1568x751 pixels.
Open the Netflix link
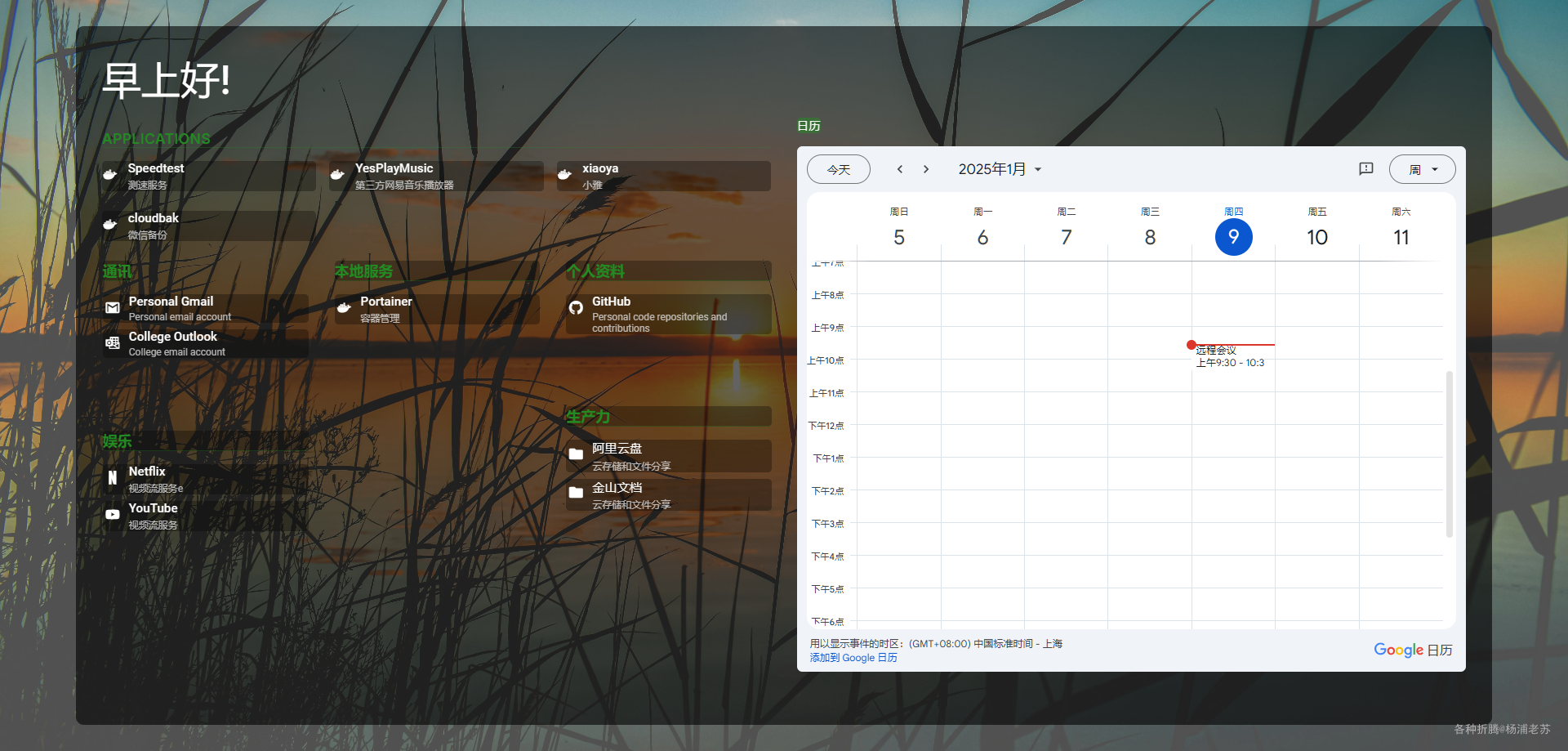[x=206, y=479]
